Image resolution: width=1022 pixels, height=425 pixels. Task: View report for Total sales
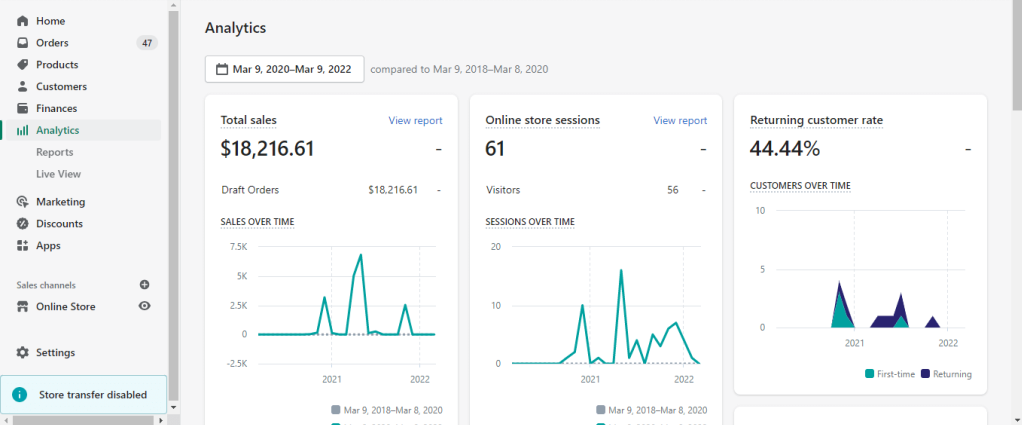415,121
